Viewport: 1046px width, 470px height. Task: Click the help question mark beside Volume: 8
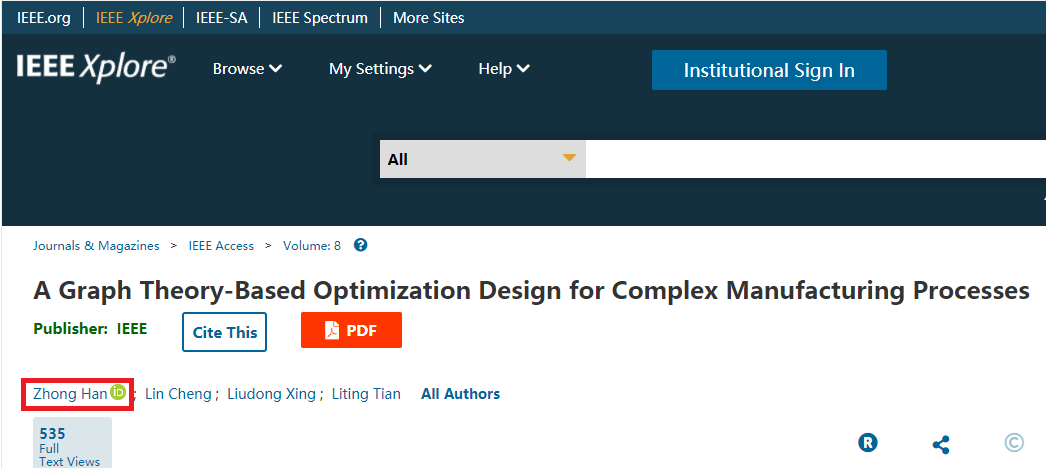click(360, 245)
